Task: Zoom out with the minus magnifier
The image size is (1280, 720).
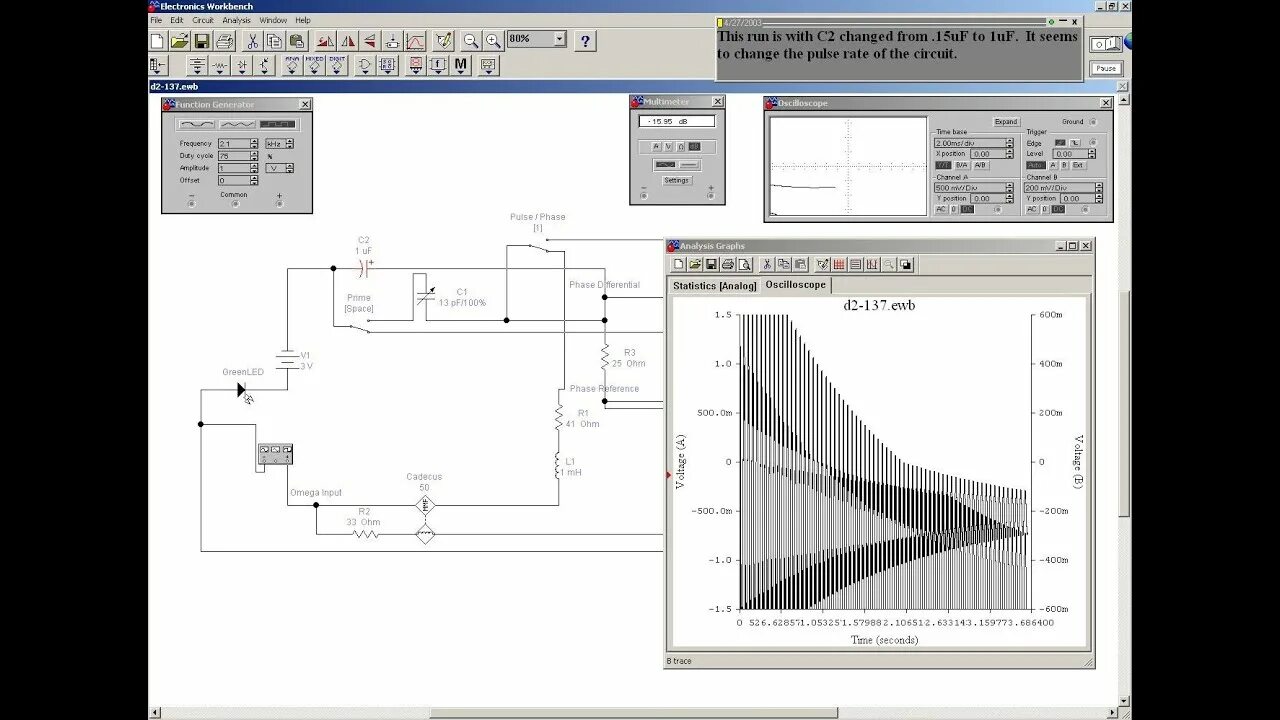Action: click(471, 41)
